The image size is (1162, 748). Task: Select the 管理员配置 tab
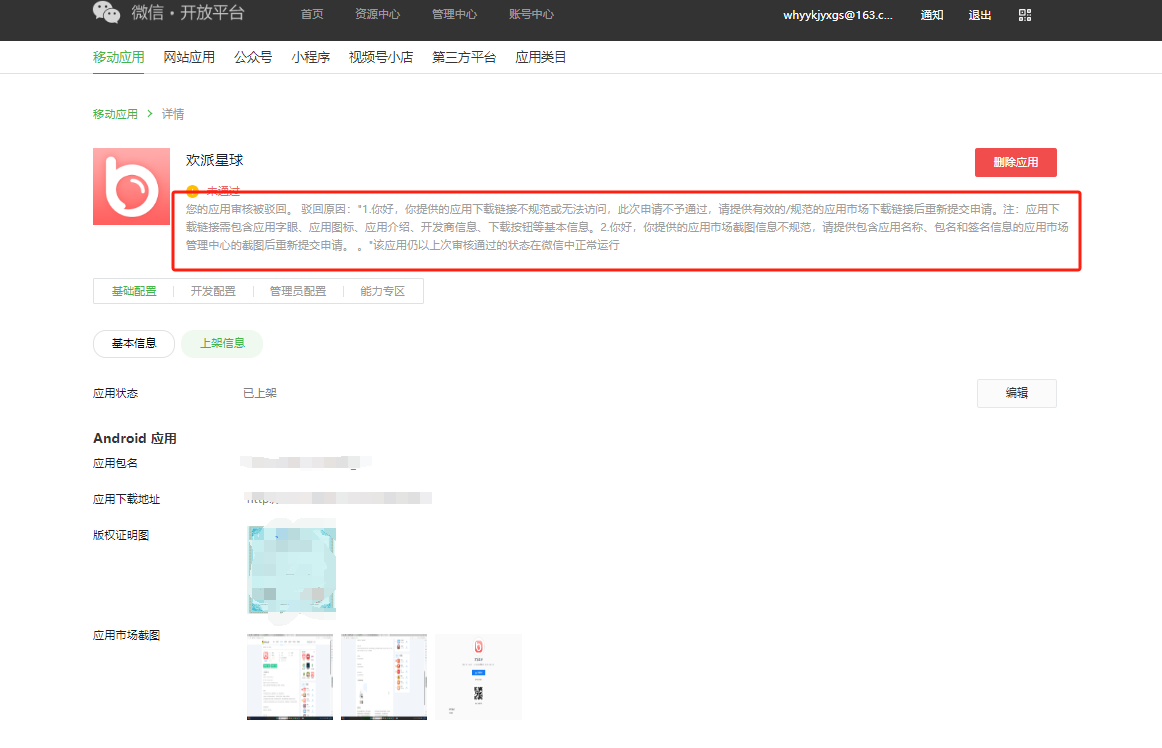(298, 291)
